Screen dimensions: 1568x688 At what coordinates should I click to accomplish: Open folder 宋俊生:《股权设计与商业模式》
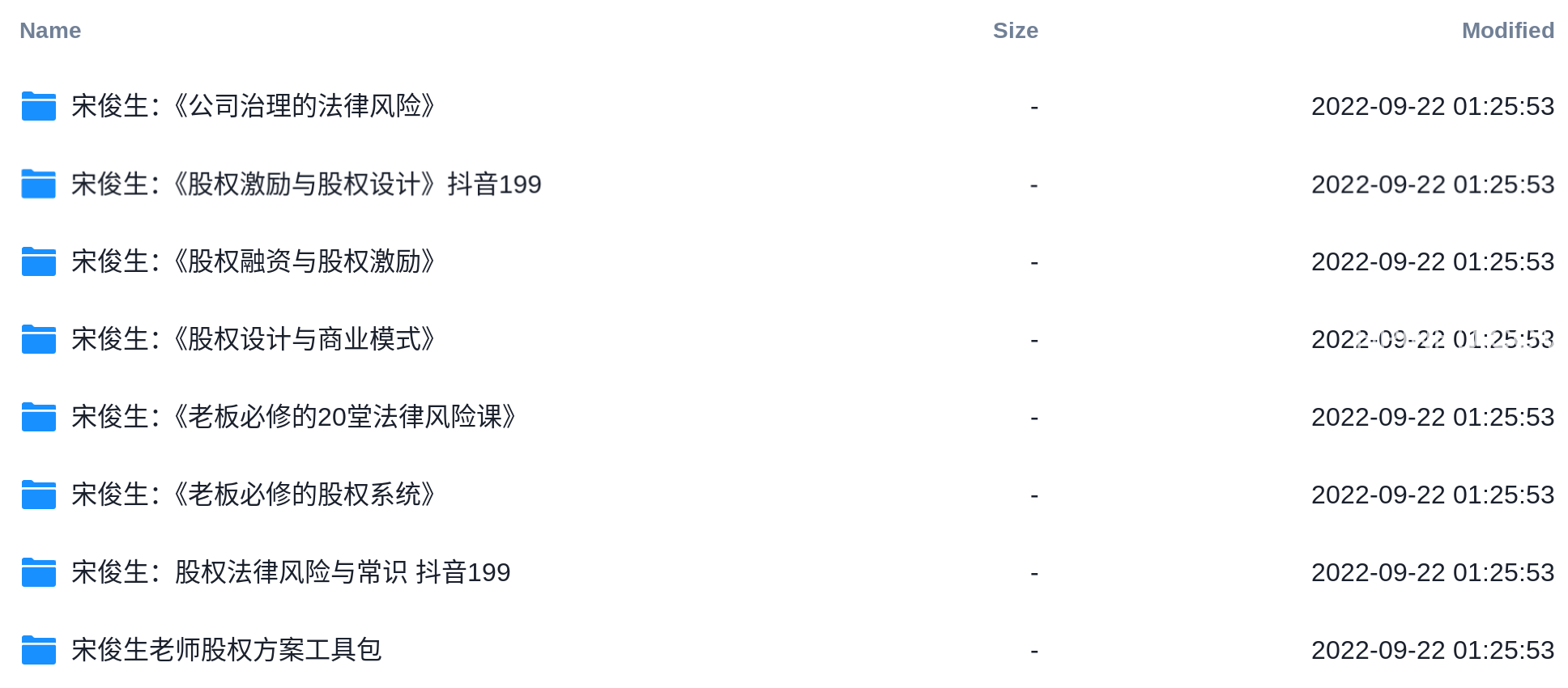[254, 339]
